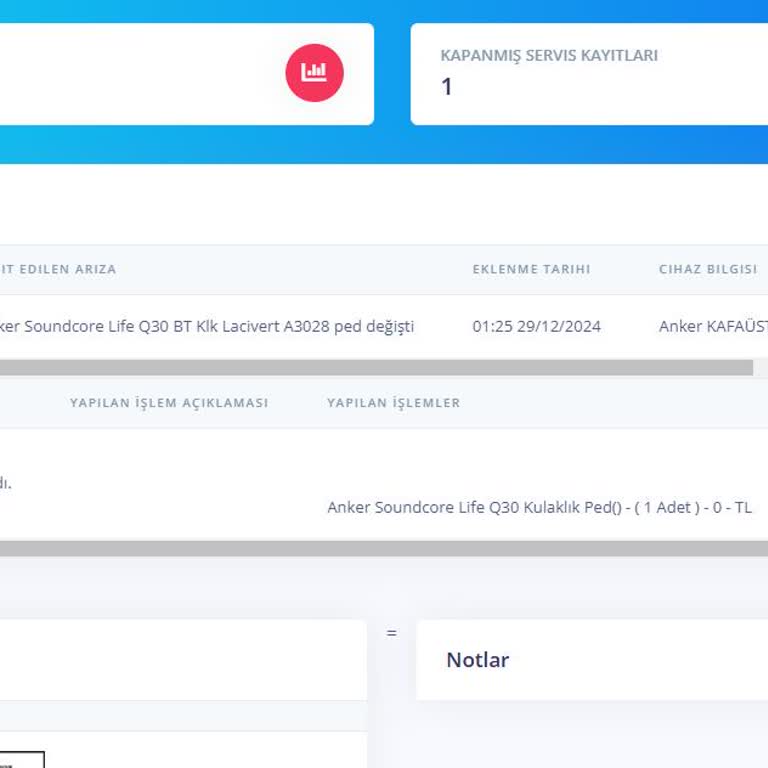Select the Kulaklık Ped 1 Adet entry
This screenshot has height=768, width=768.
[x=539, y=507]
